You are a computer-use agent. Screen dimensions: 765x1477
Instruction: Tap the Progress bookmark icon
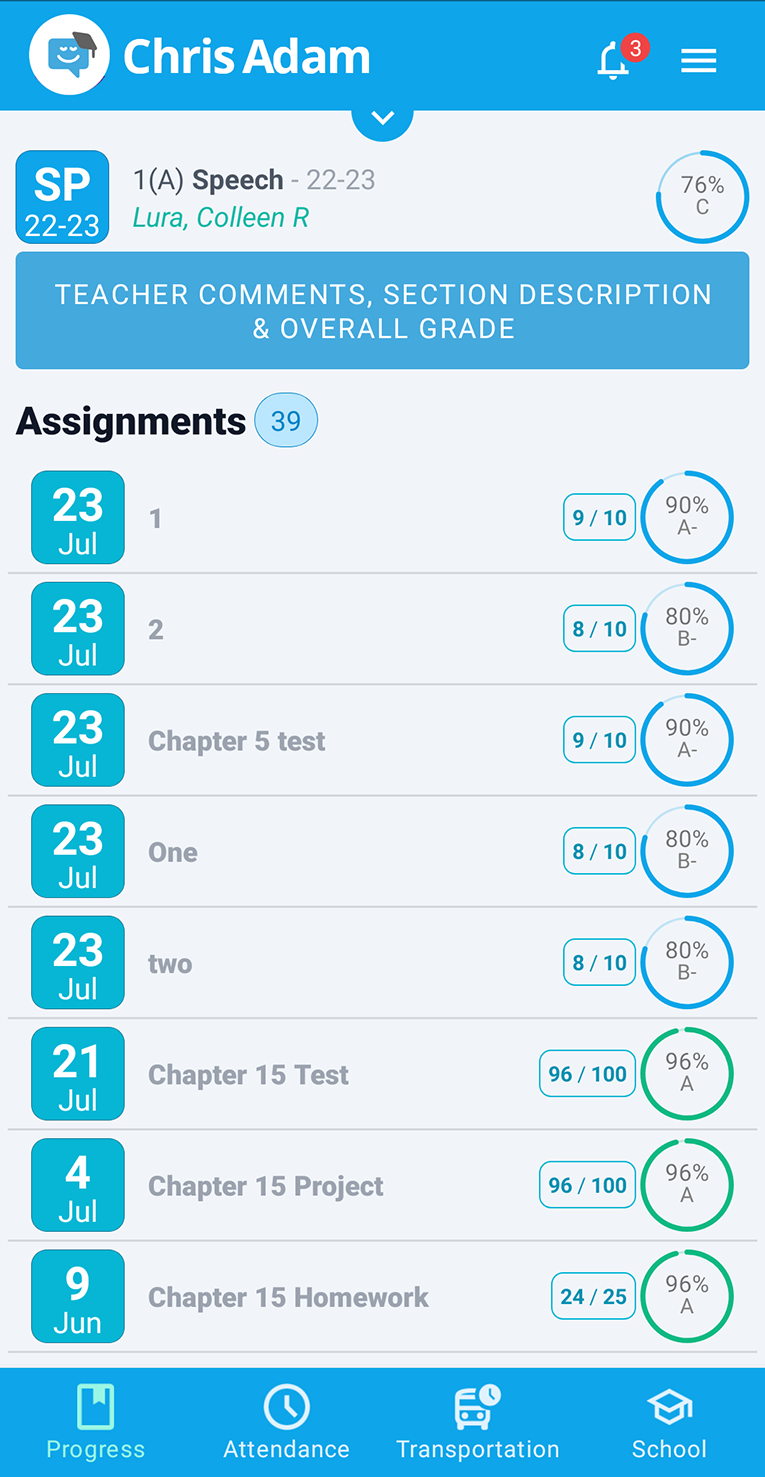[x=96, y=1408]
